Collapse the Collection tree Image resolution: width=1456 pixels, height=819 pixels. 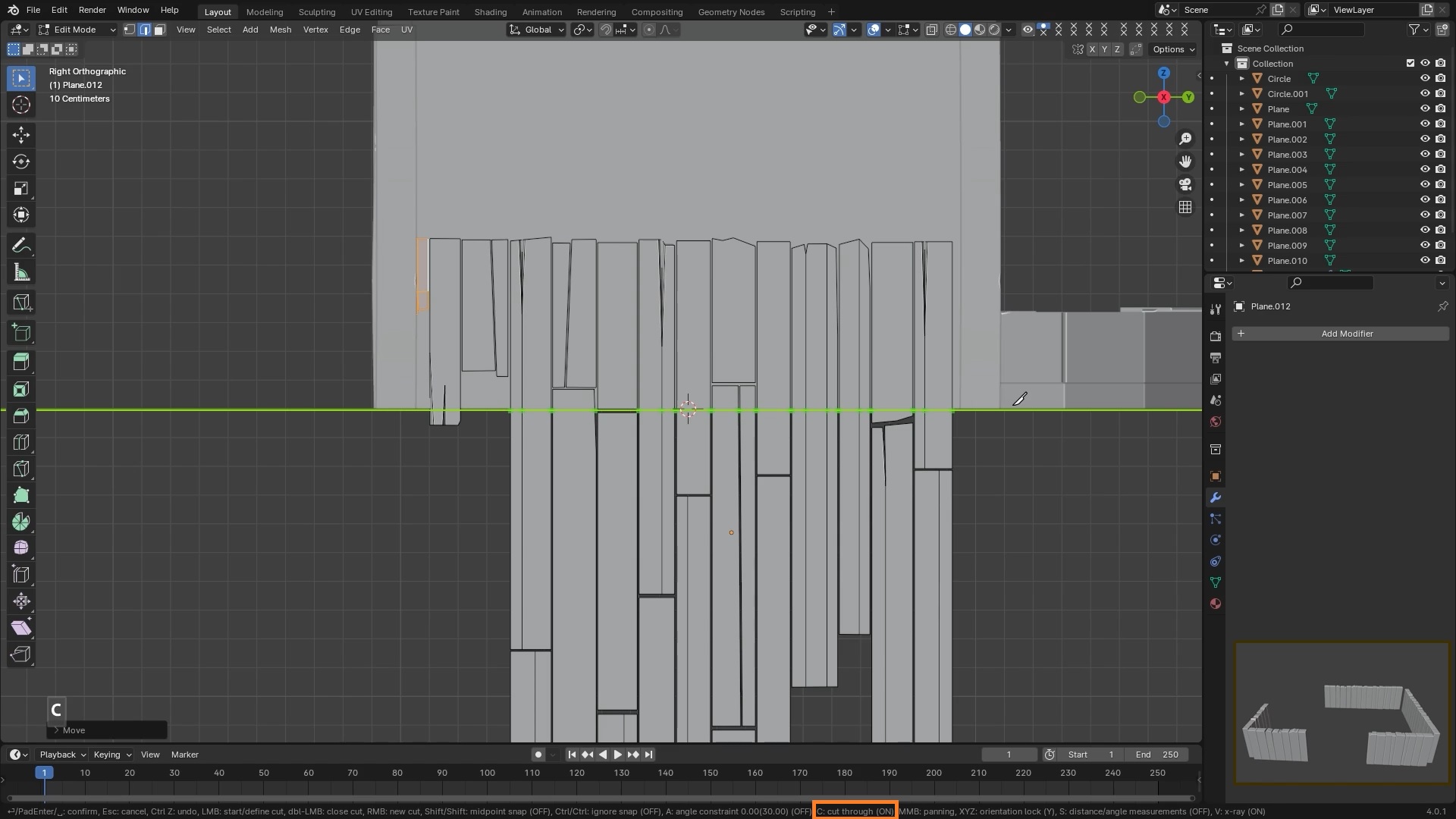[x=1227, y=63]
